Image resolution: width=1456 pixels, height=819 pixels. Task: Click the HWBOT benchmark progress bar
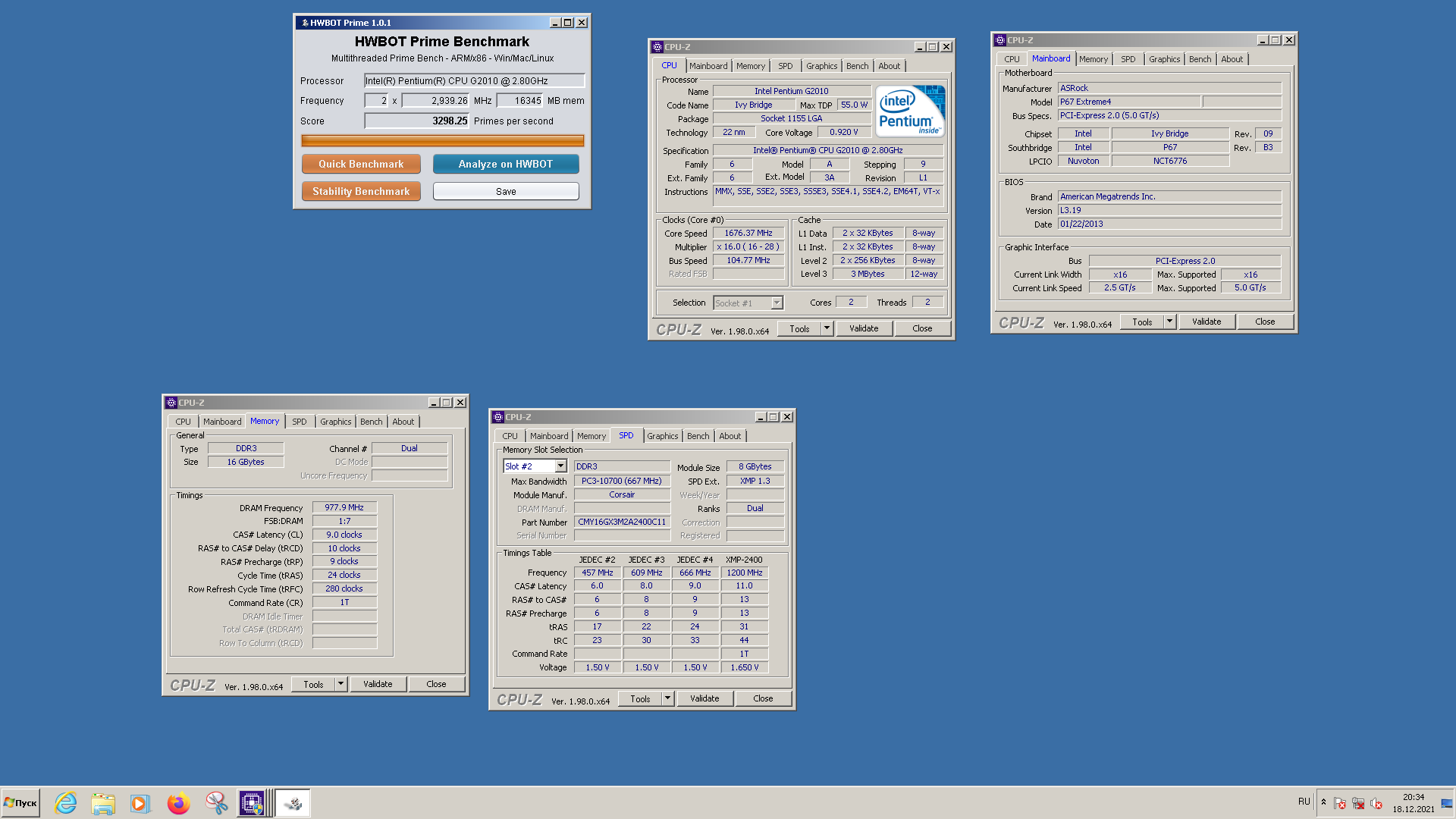(x=443, y=140)
